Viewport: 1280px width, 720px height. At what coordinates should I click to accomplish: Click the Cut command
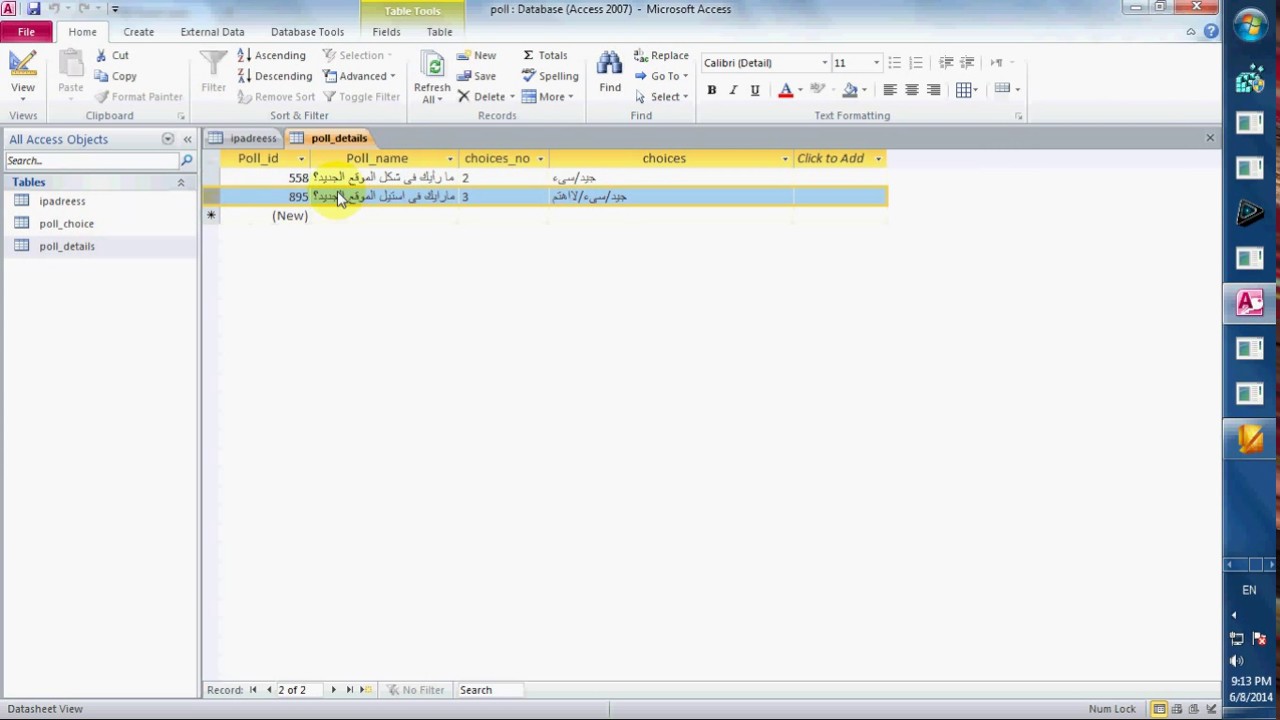tap(112, 55)
